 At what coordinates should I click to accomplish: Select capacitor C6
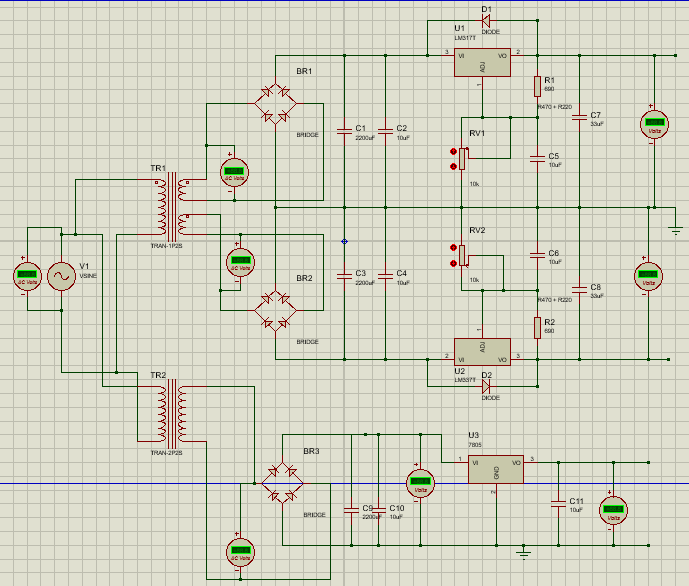[537, 255]
